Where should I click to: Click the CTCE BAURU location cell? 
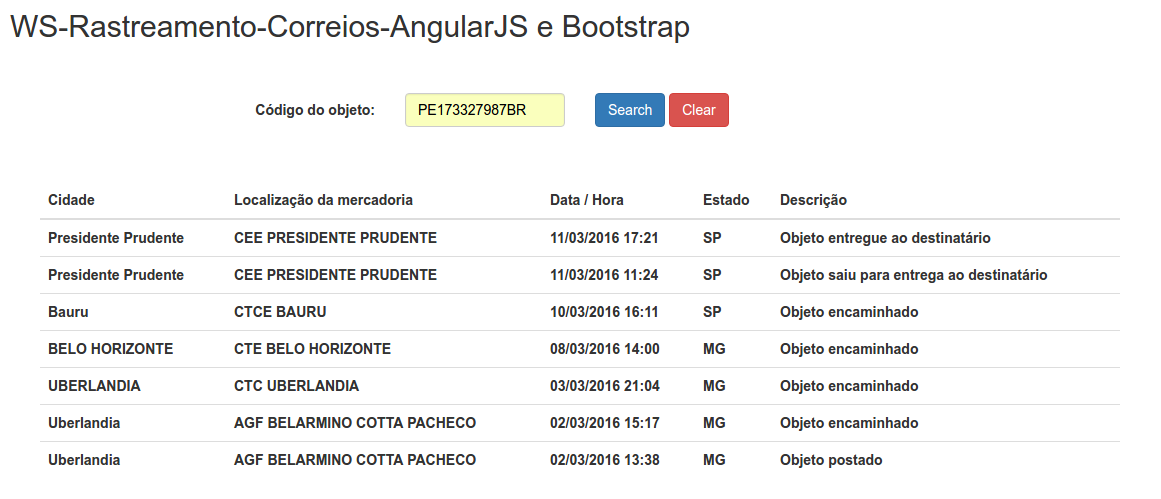tap(280, 312)
